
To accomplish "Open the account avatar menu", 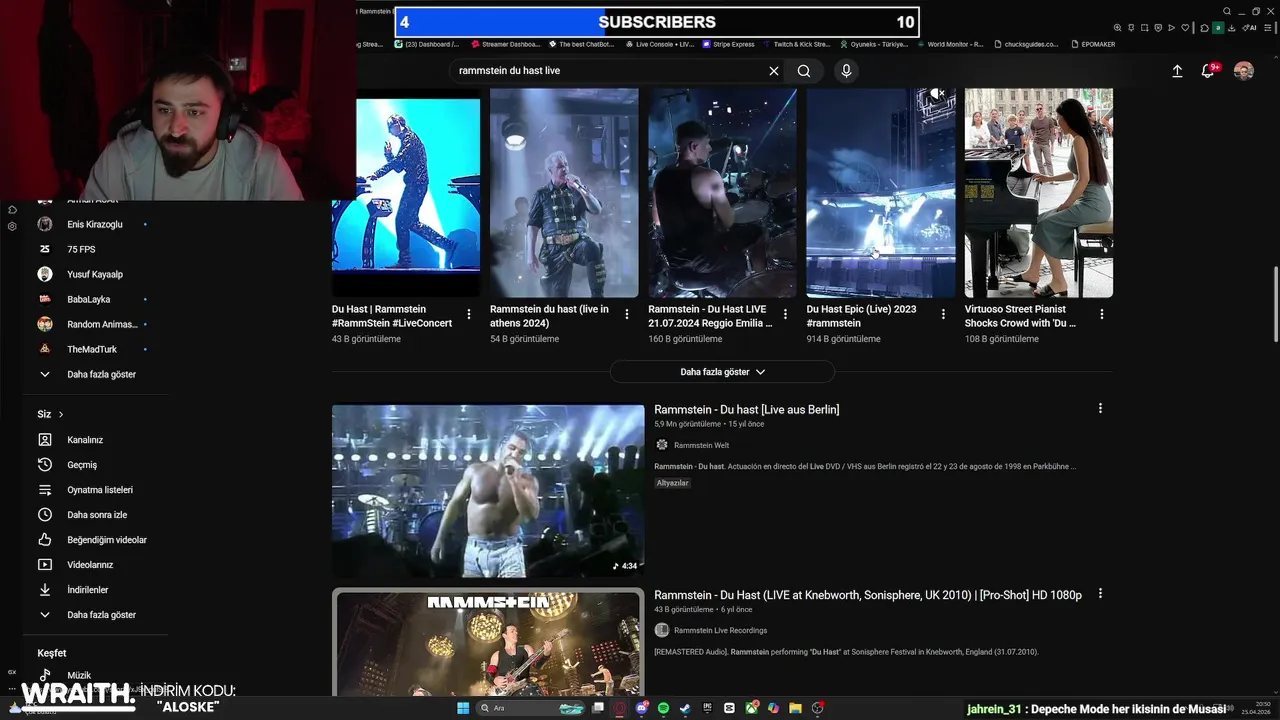I will [x=1244, y=71].
